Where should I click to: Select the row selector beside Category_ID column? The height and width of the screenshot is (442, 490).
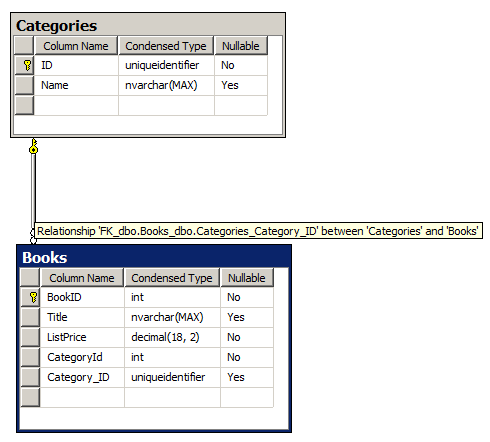(30, 377)
